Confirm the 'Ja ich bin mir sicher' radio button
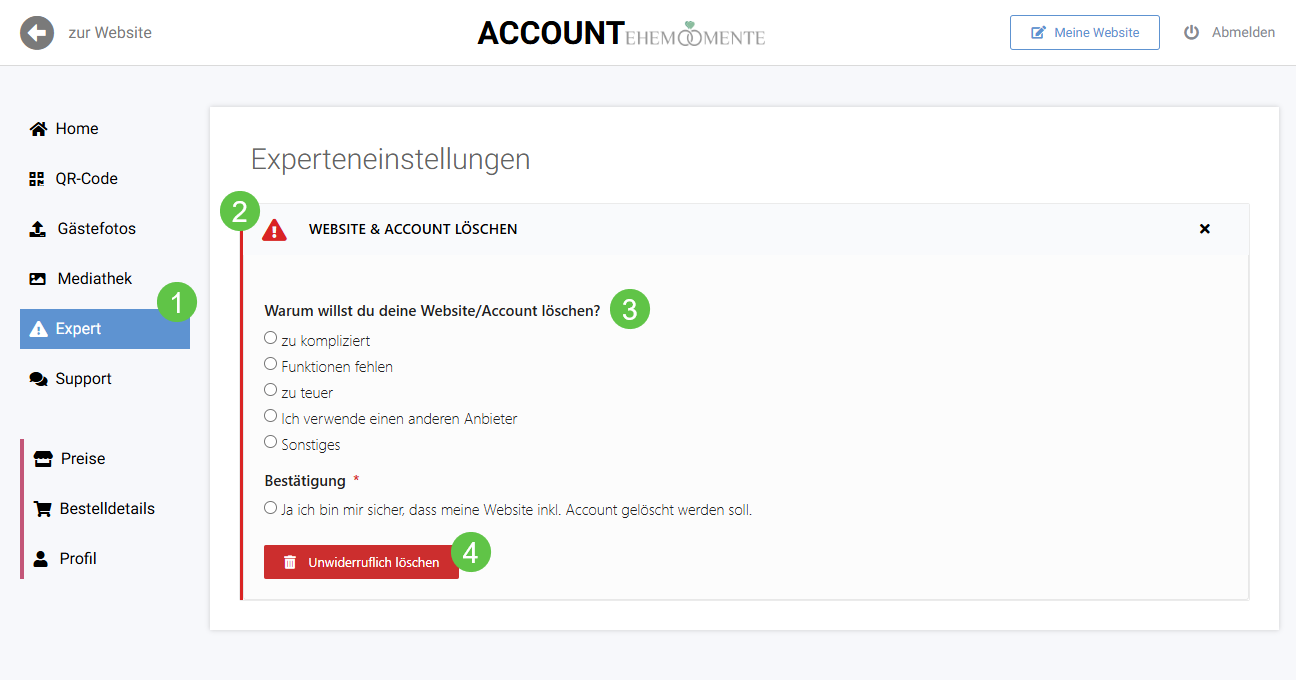The image size is (1296, 680). (270, 508)
